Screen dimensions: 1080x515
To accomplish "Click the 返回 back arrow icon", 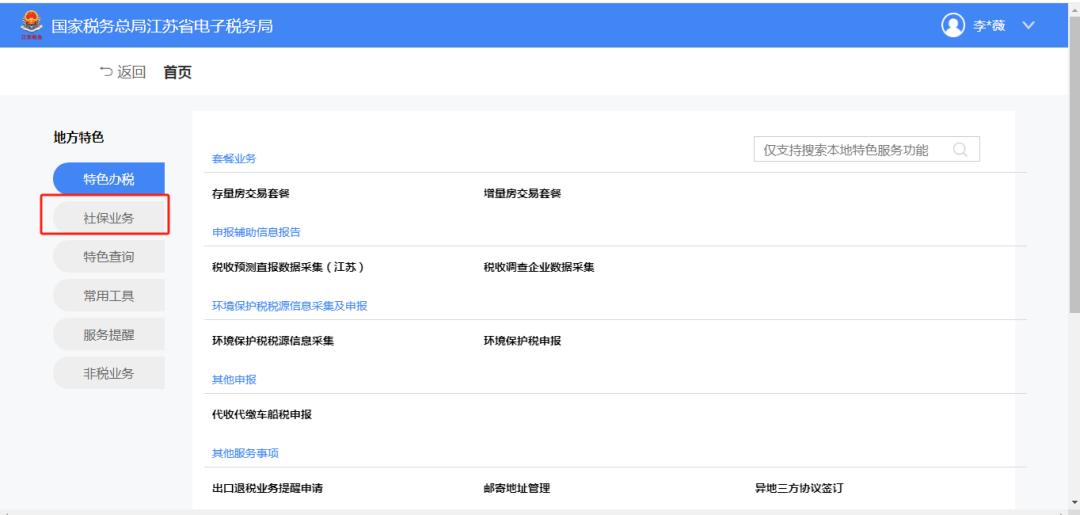I will (105, 72).
